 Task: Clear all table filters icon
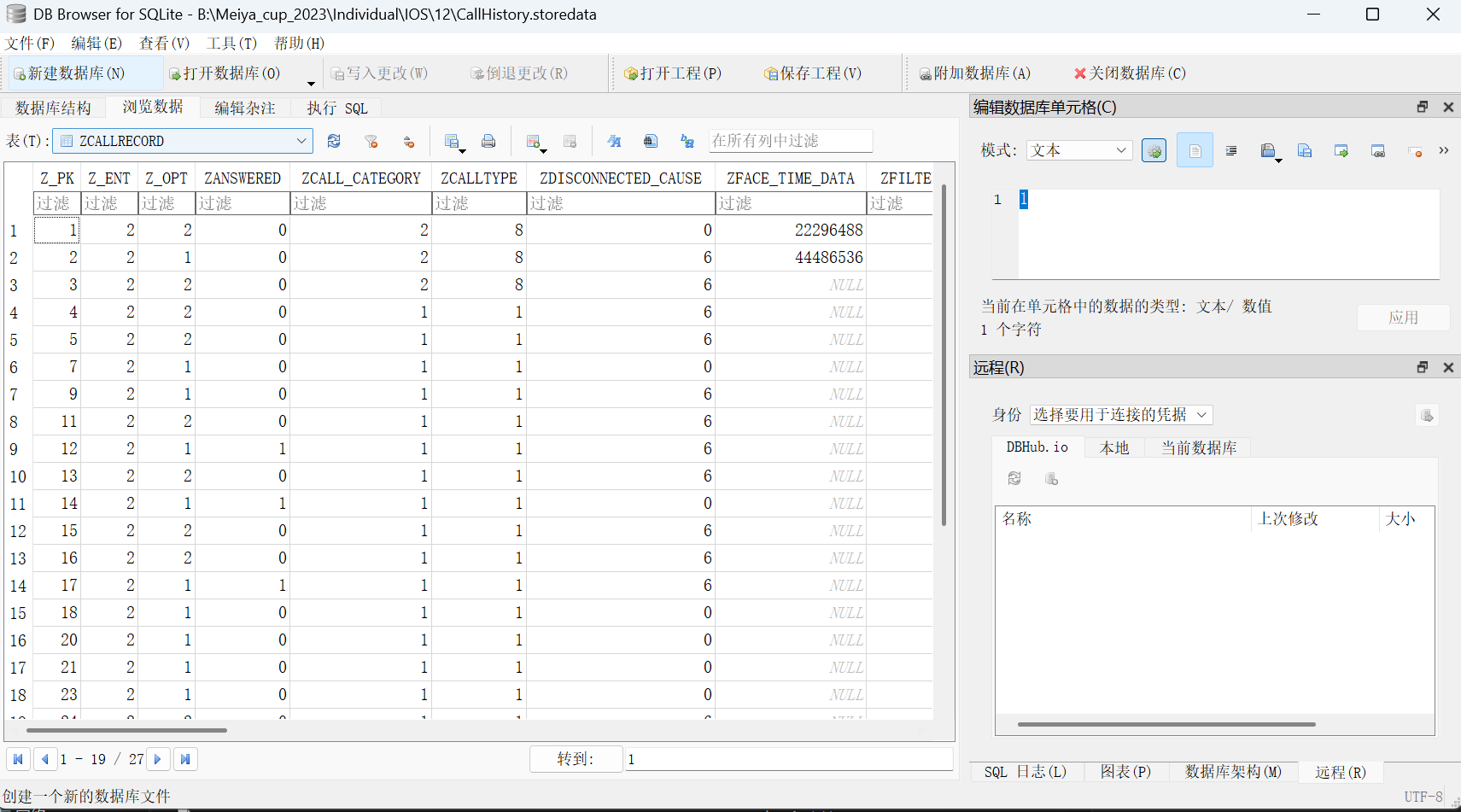tap(371, 141)
